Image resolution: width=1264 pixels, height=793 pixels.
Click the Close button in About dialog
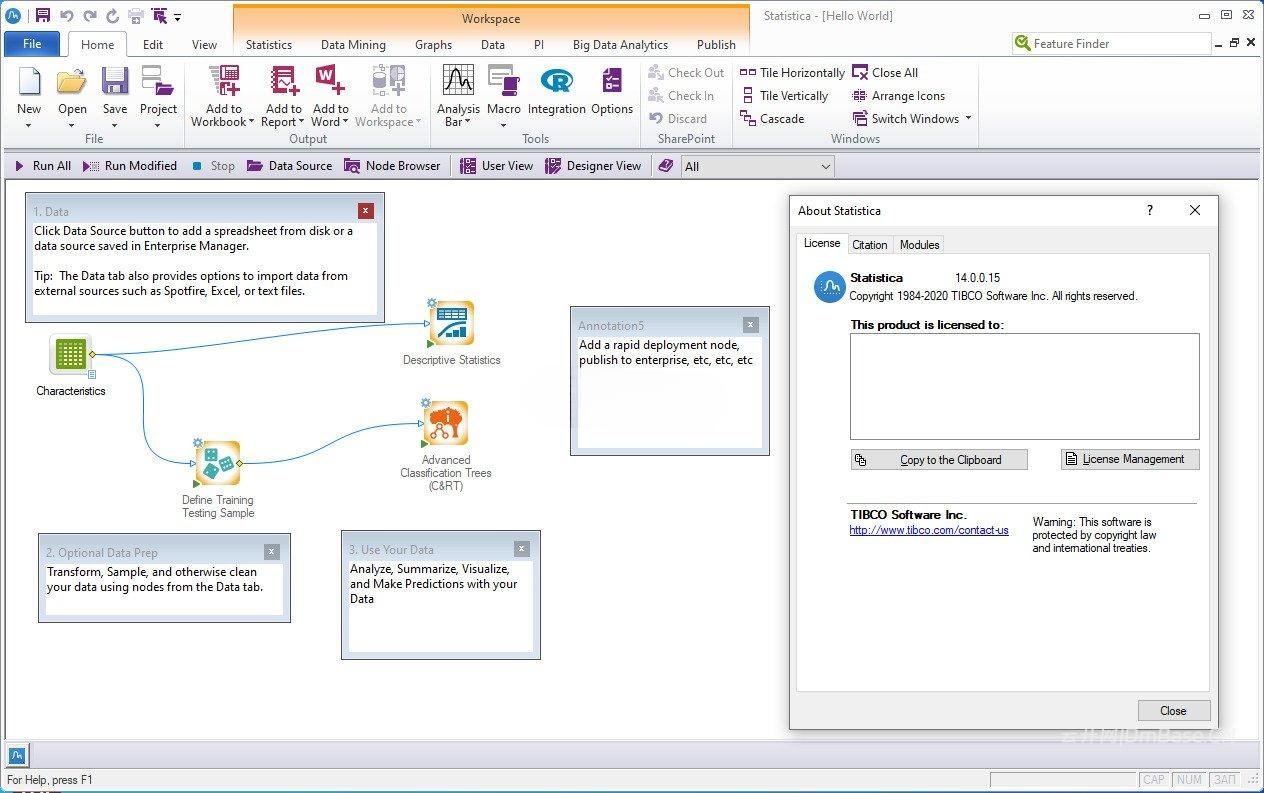click(x=1174, y=711)
